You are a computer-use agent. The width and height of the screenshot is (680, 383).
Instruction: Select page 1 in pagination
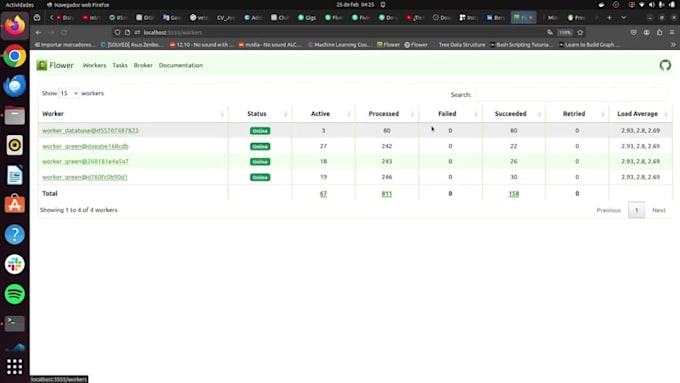coord(636,210)
